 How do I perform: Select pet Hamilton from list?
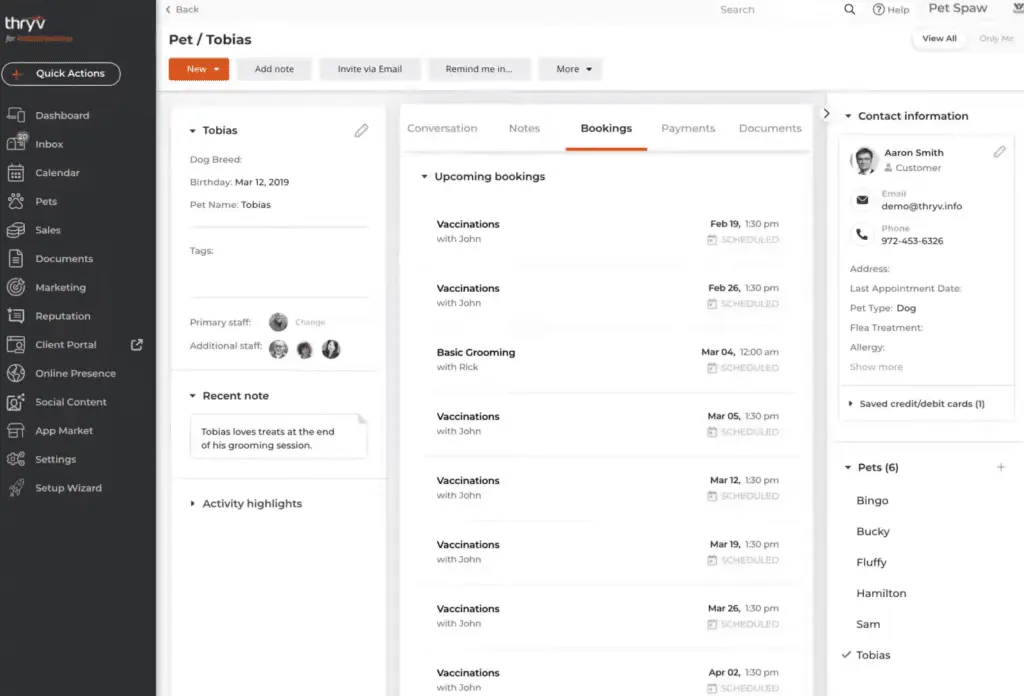coord(881,593)
